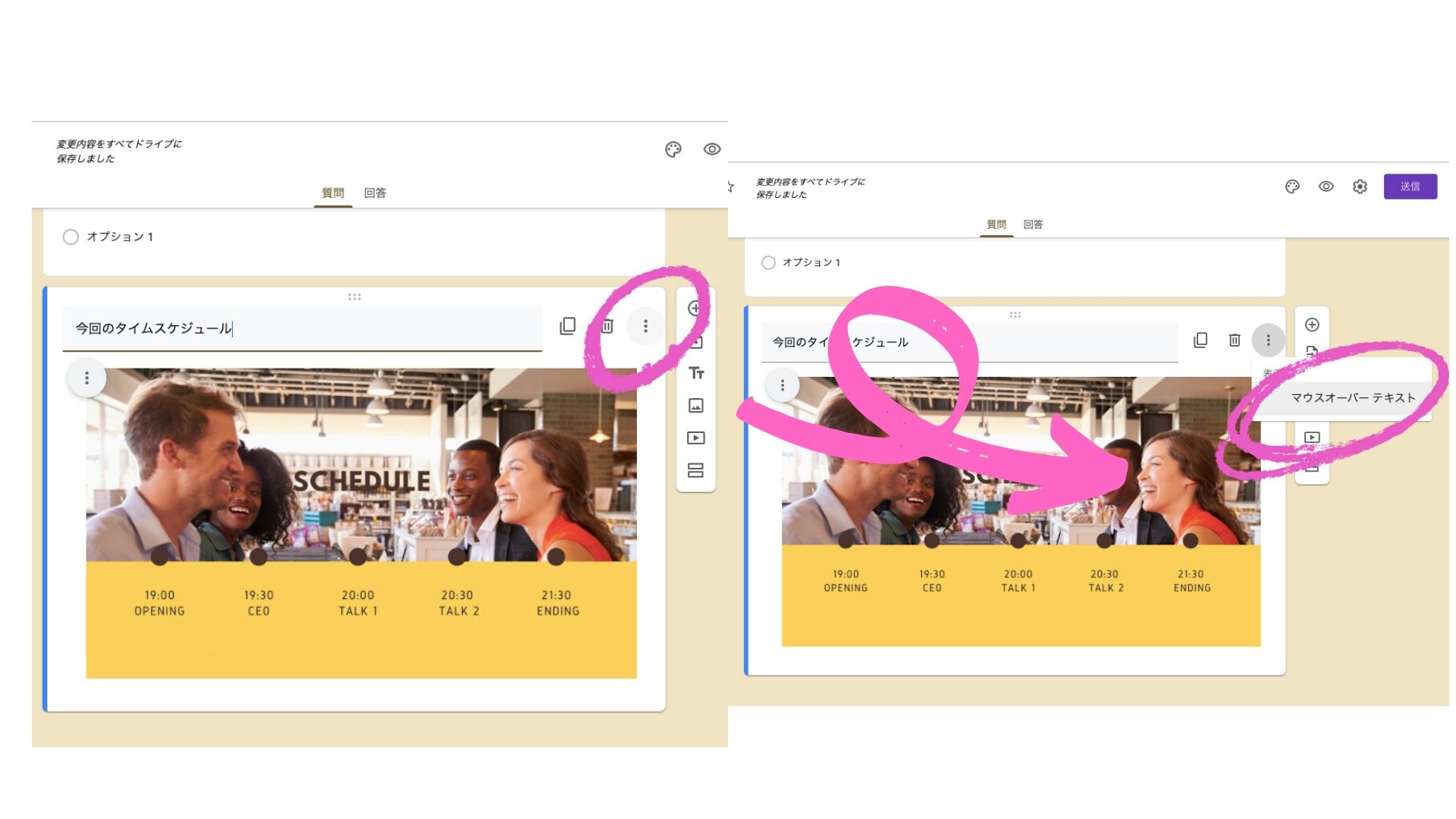The image size is (1456, 819).
Task: Add section icon in left screenshot toolbar
Action: (x=695, y=470)
